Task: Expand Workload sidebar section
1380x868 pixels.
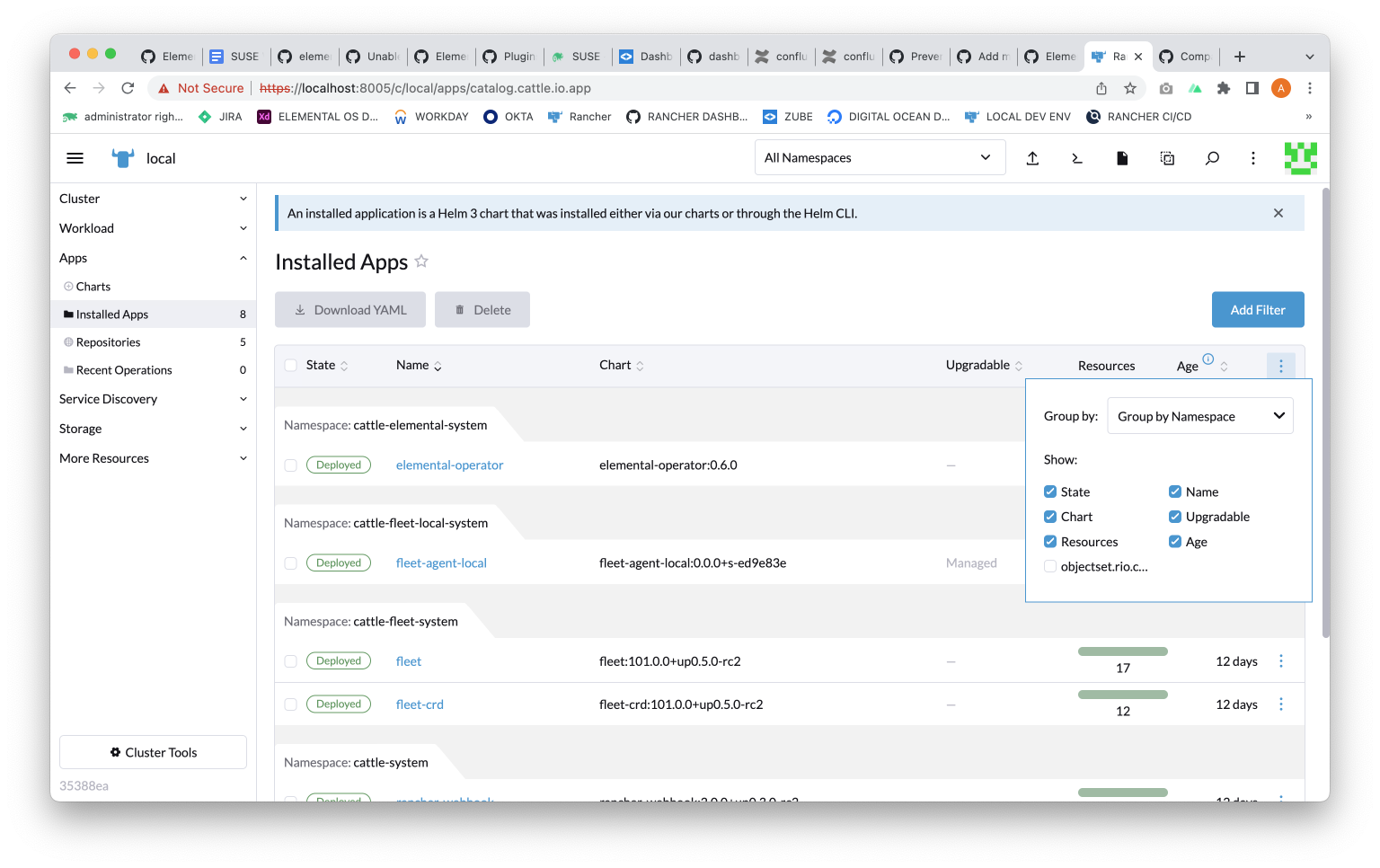Action: pyautogui.click(x=153, y=228)
